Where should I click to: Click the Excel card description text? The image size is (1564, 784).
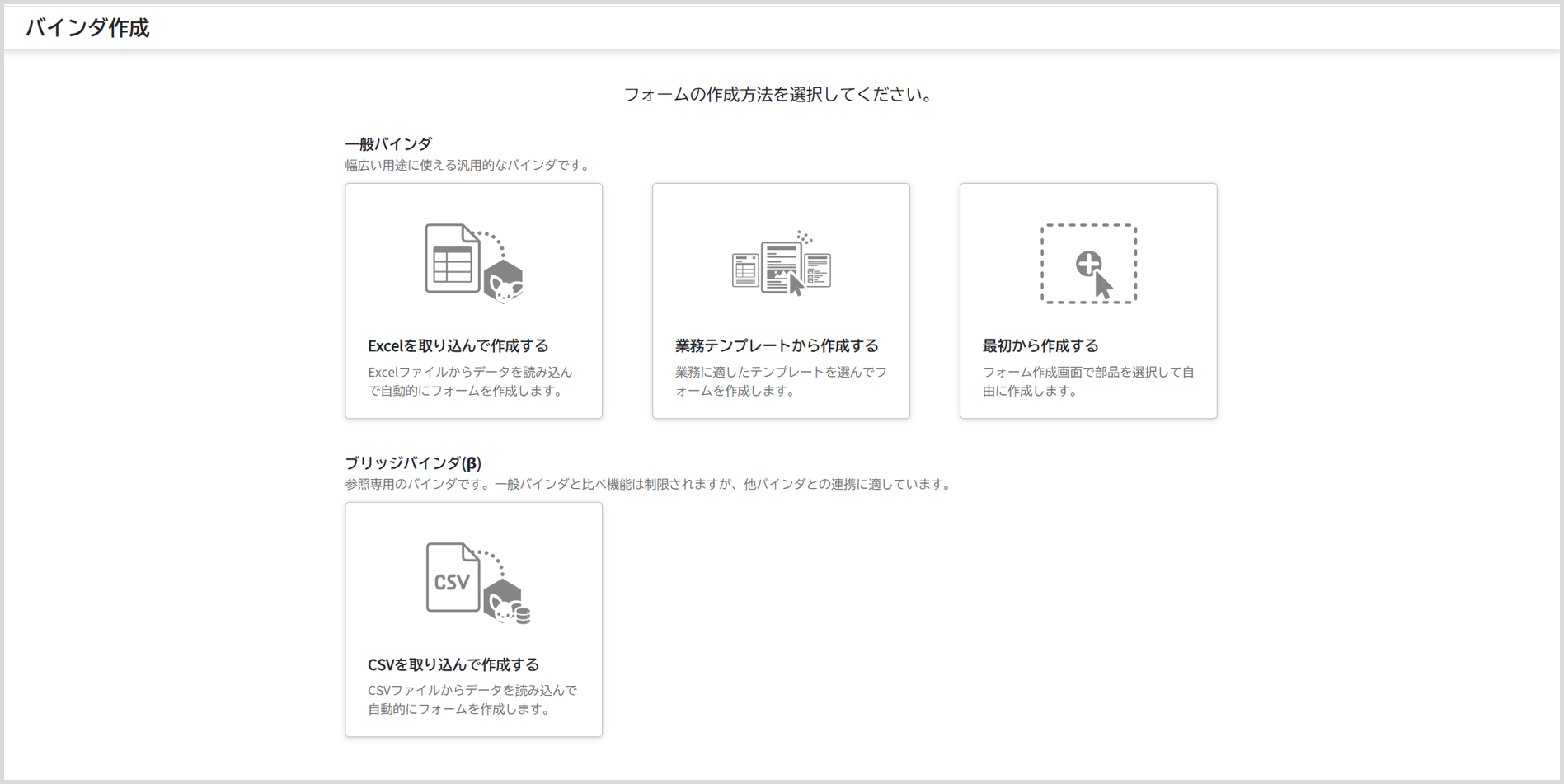(470, 381)
